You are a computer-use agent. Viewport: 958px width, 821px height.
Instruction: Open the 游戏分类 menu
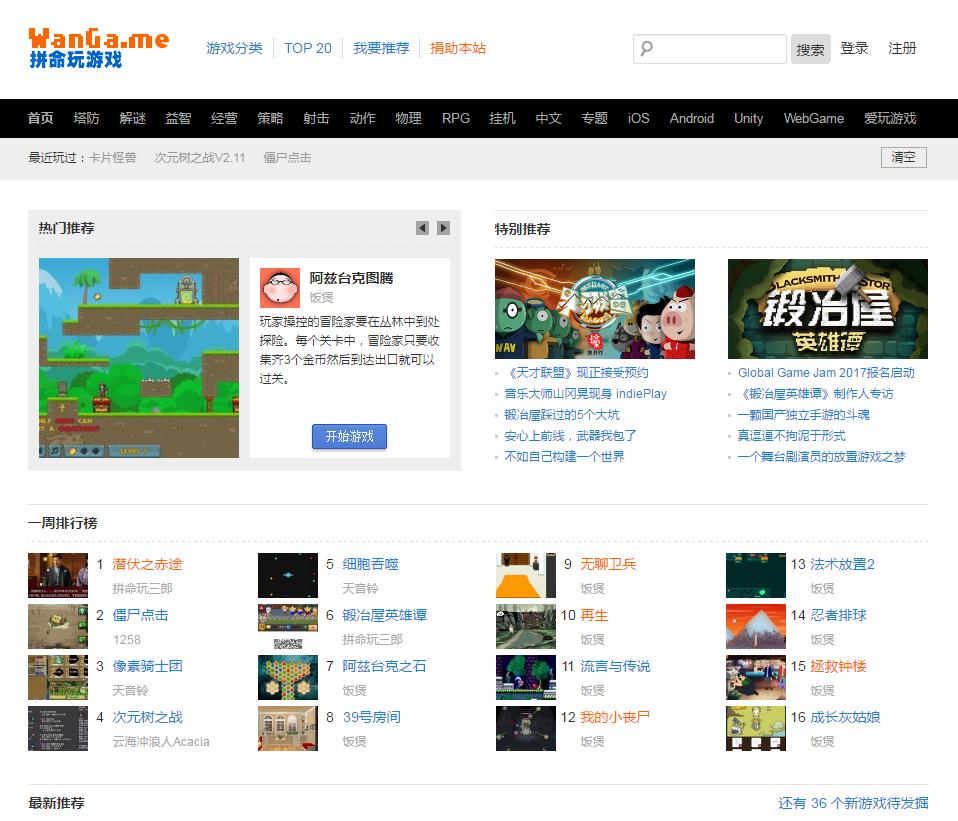click(234, 48)
